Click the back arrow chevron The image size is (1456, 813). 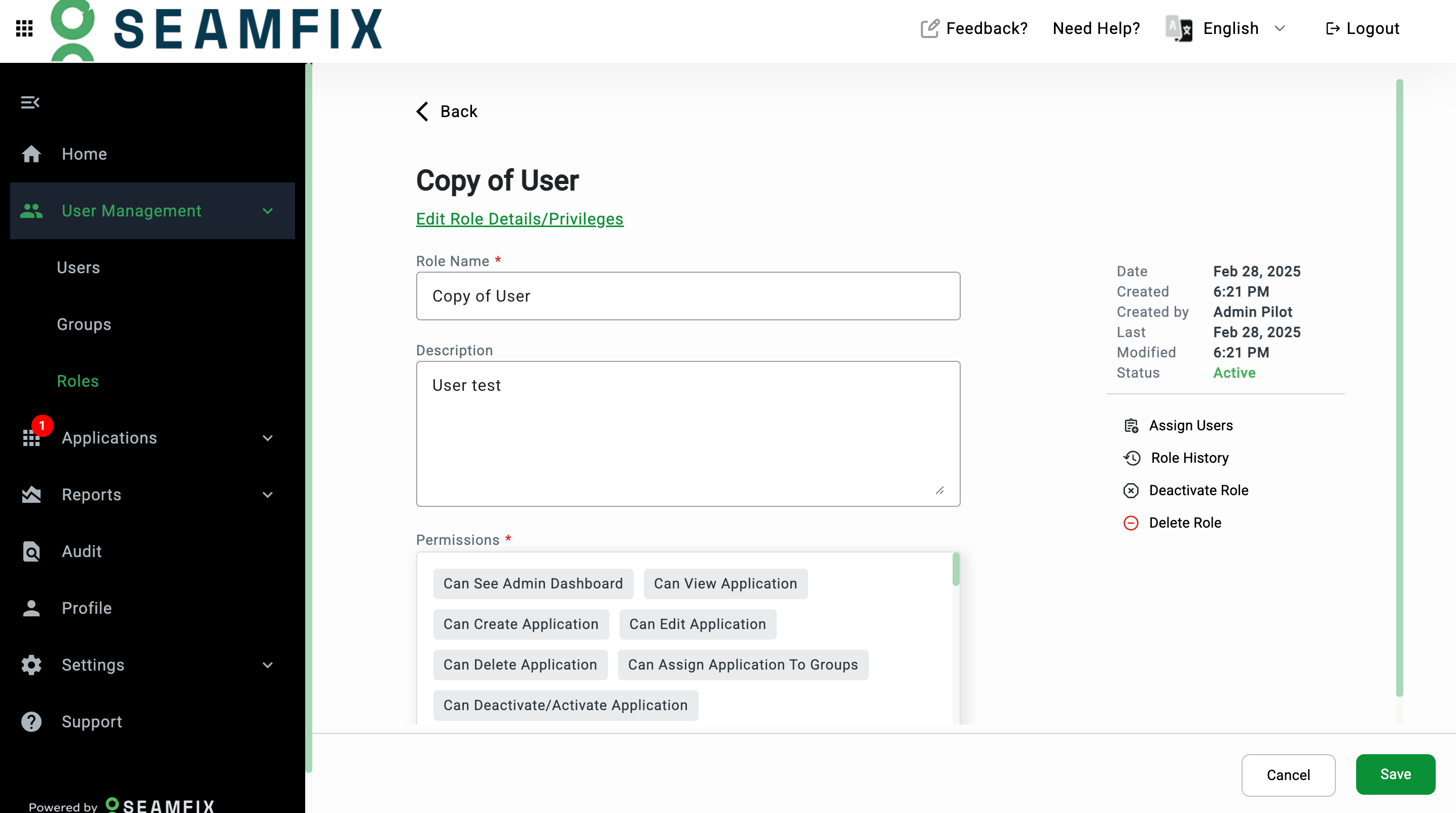click(423, 112)
